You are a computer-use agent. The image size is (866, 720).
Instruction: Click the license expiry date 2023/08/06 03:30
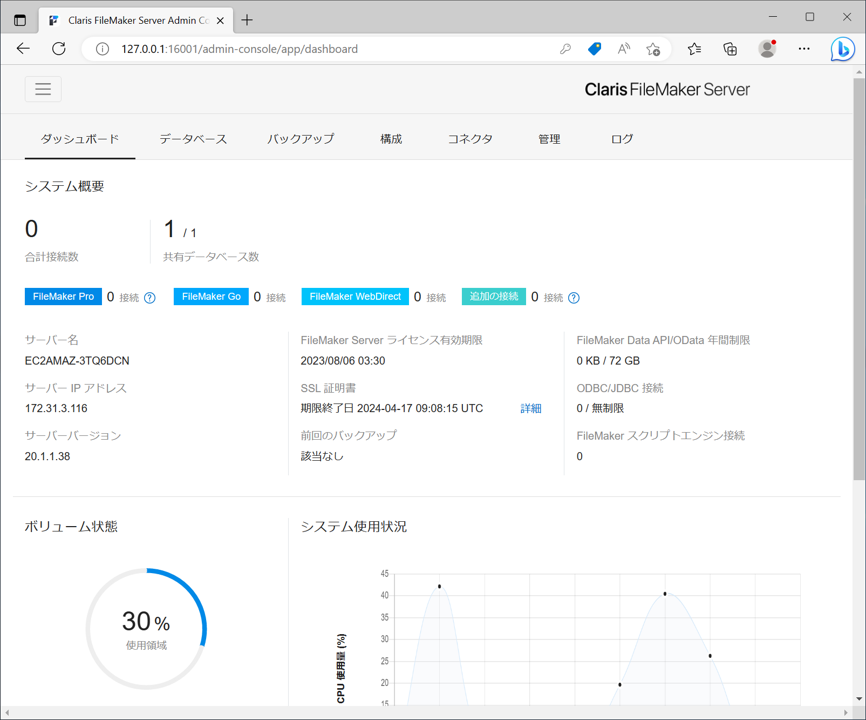point(343,361)
